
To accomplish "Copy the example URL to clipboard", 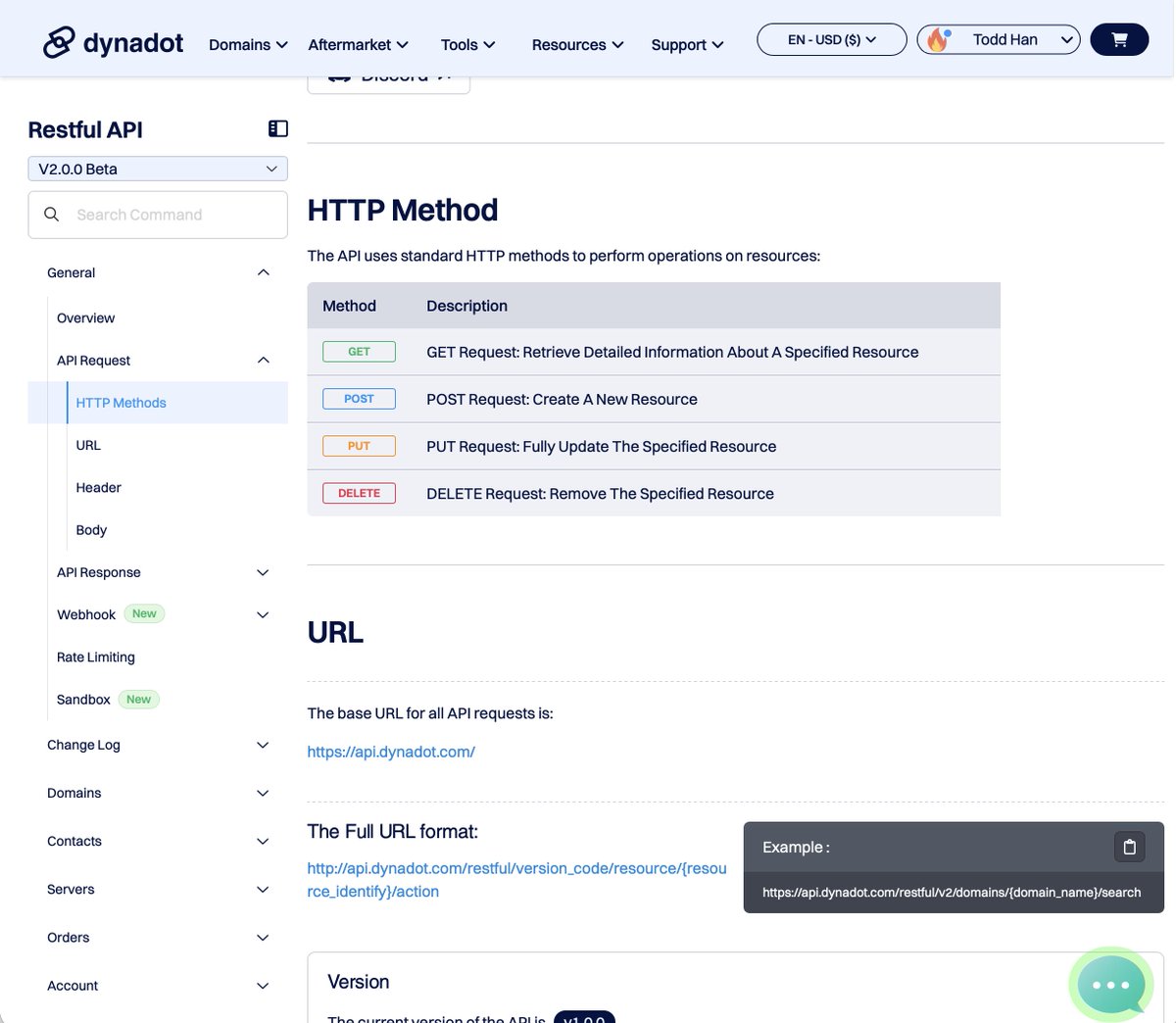I will [x=1129, y=847].
